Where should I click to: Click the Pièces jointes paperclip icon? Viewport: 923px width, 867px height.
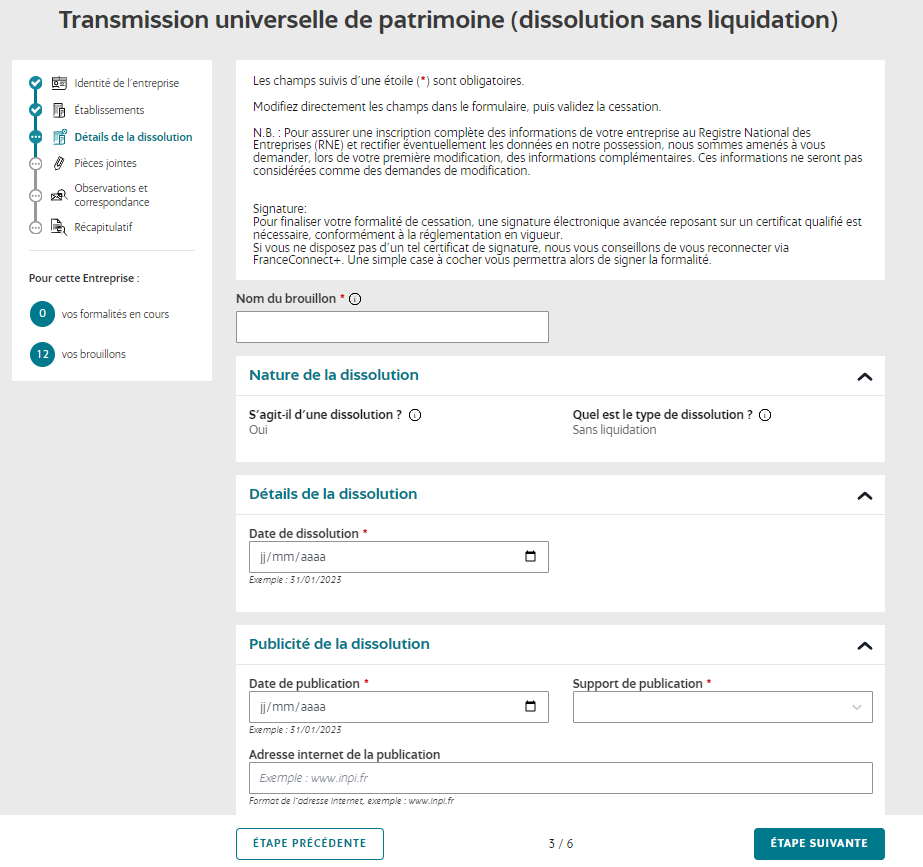tap(59, 163)
